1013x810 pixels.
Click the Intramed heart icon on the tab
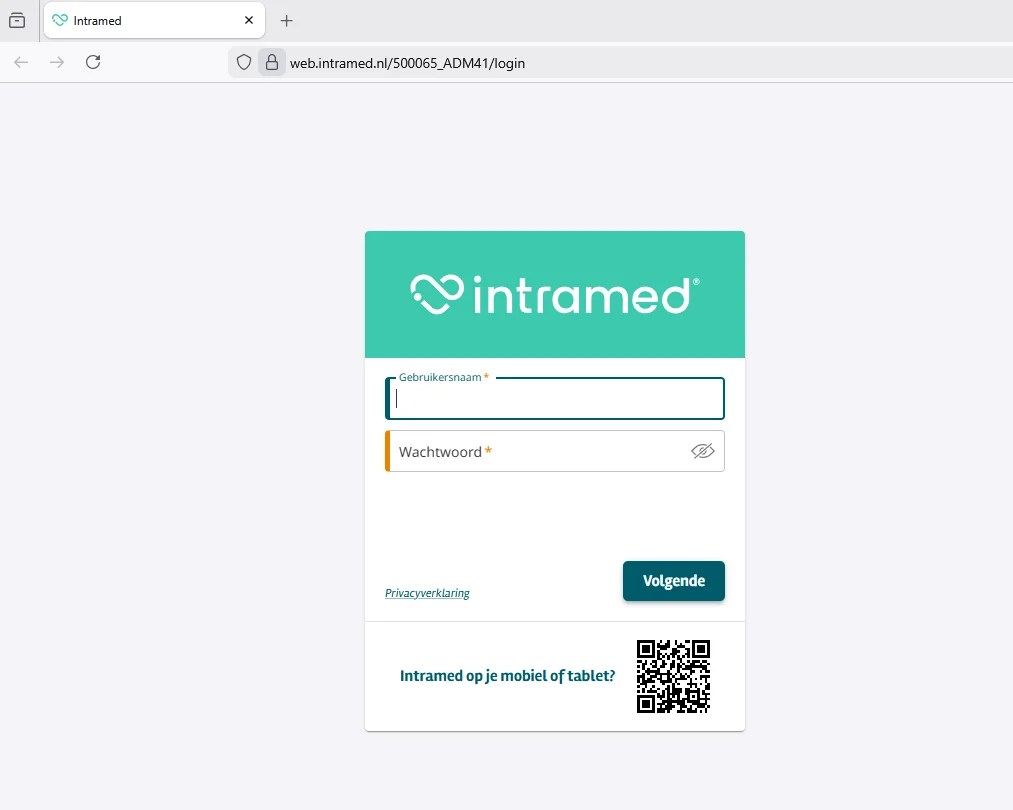pos(60,20)
